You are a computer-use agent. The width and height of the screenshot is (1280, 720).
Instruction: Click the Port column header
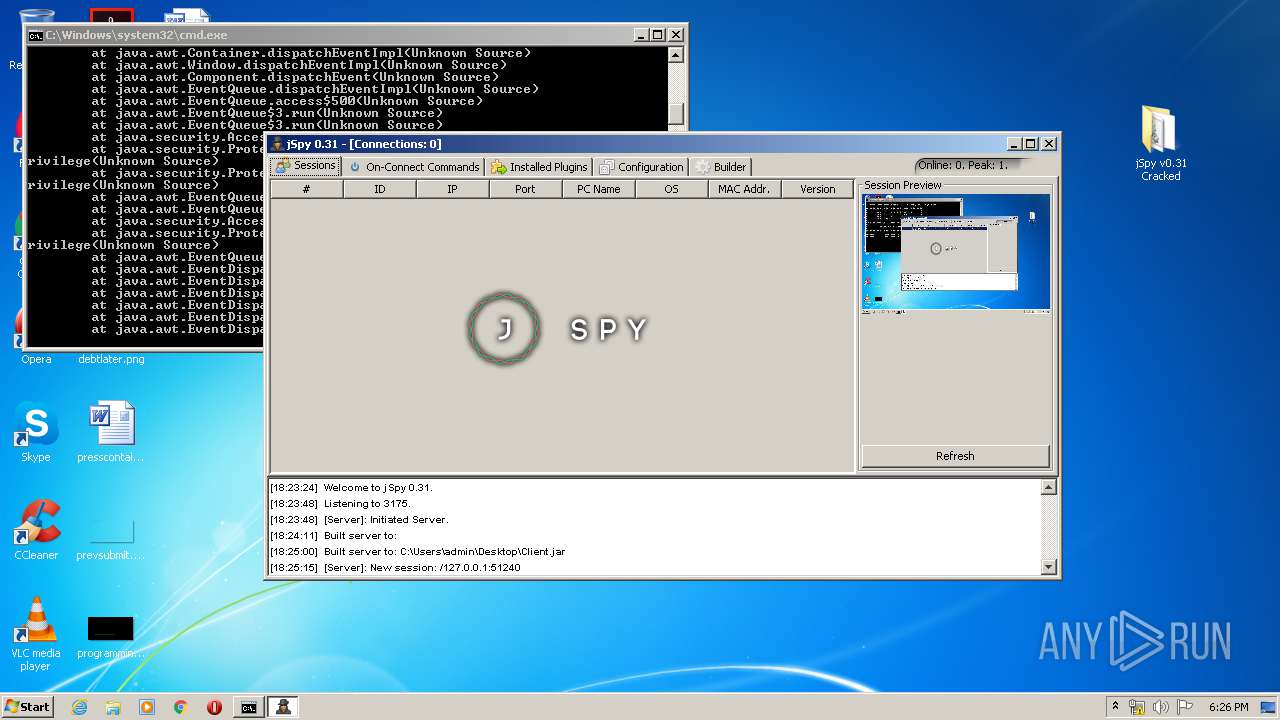[x=526, y=189]
